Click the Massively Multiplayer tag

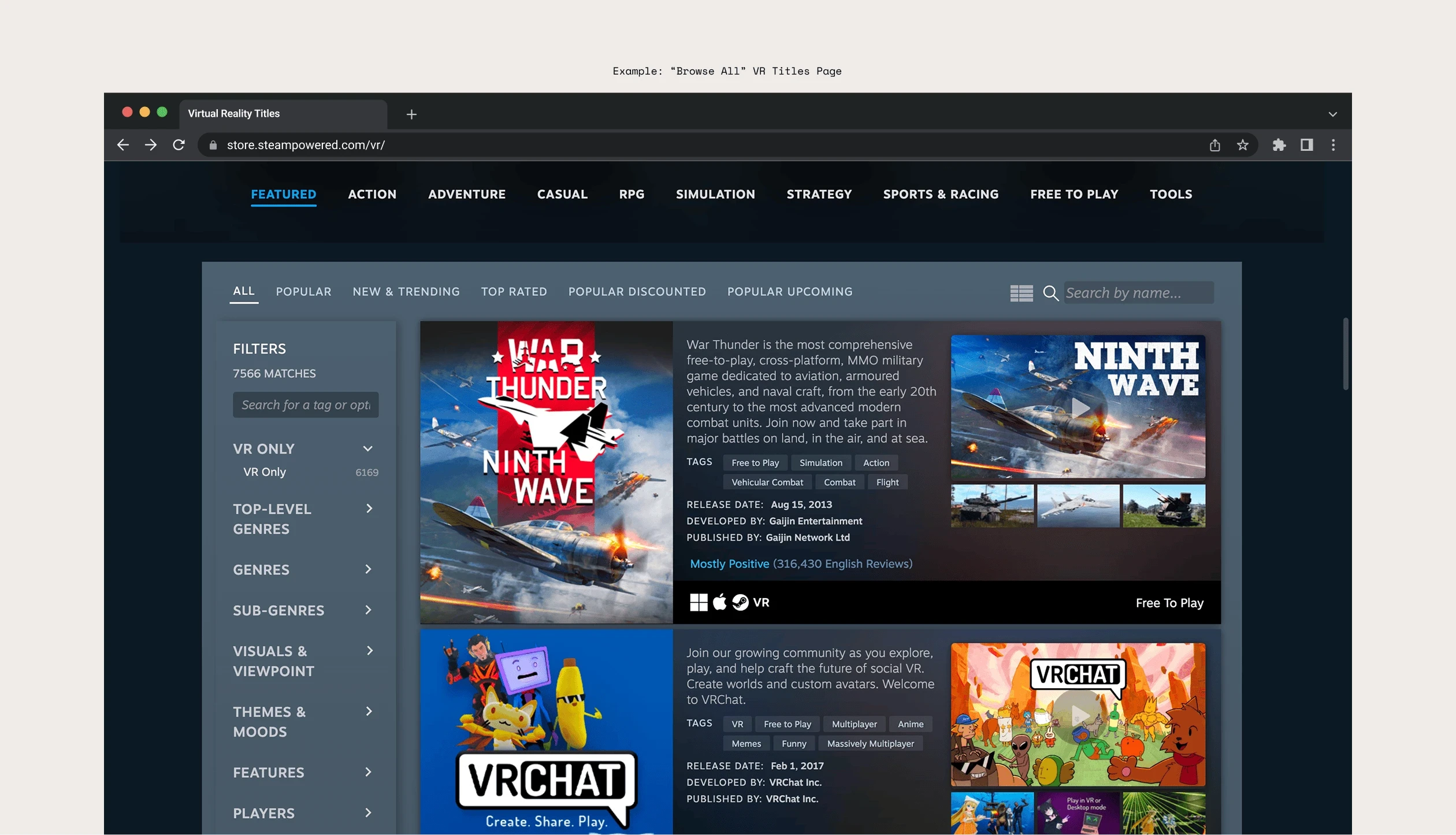click(870, 744)
